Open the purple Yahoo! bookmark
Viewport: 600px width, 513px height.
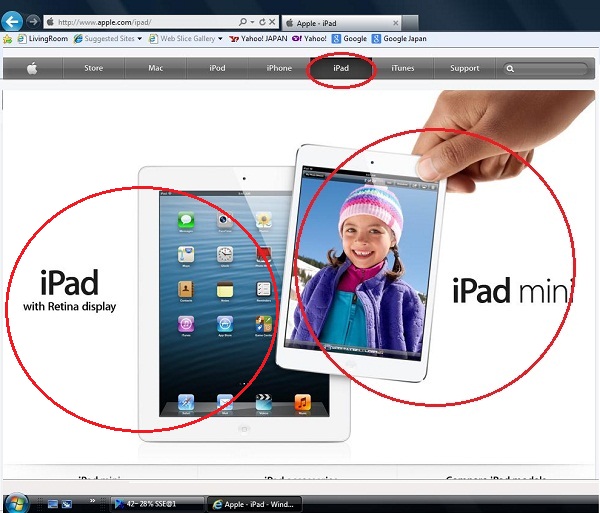[309, 39]
